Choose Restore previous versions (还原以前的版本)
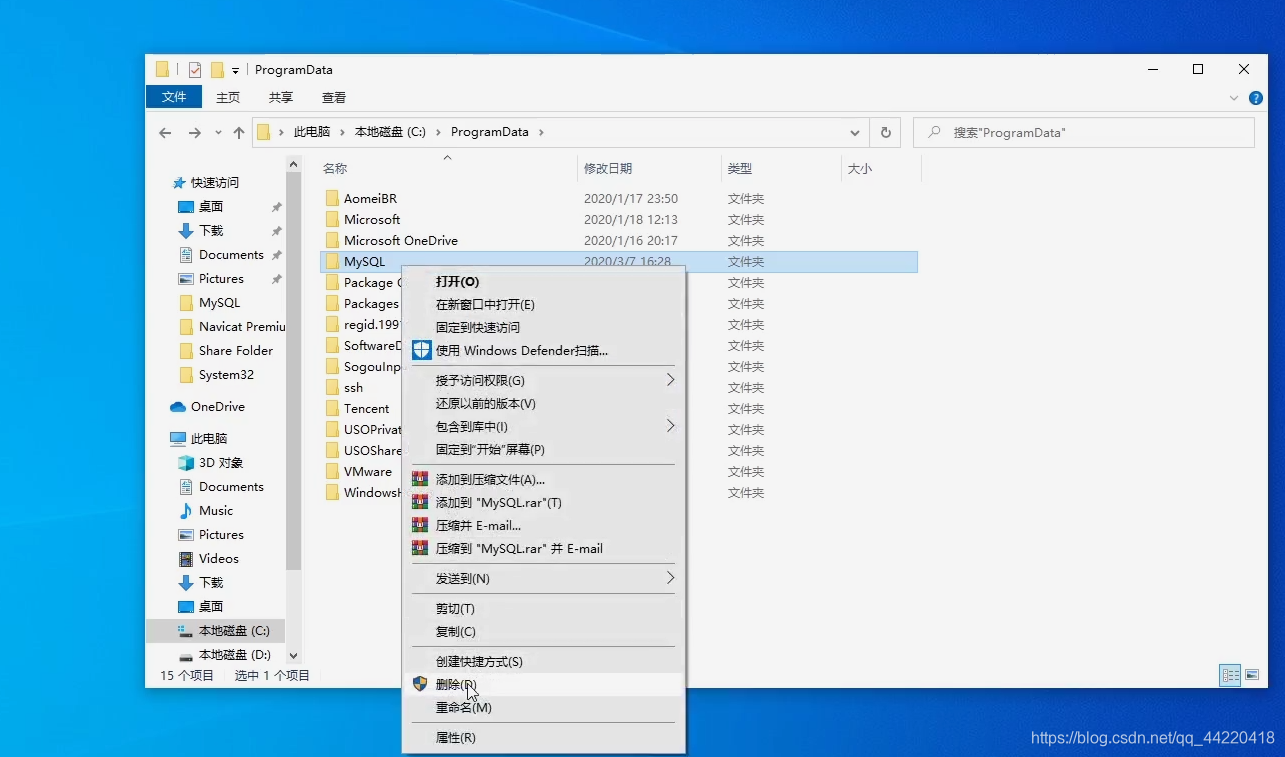1285x757 pixels. tap(543, 404)
